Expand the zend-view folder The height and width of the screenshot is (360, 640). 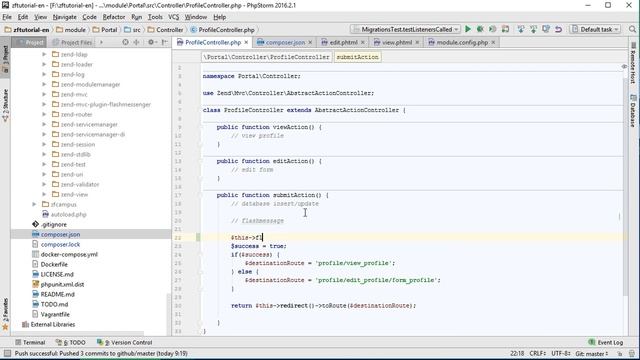coord(44,194)
